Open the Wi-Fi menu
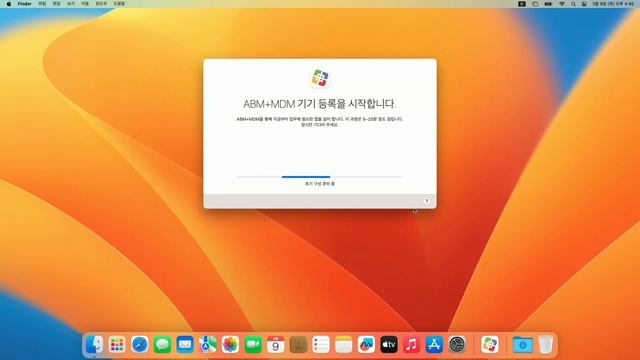Viewport: 640px width, 360px height. click(562, 4)
